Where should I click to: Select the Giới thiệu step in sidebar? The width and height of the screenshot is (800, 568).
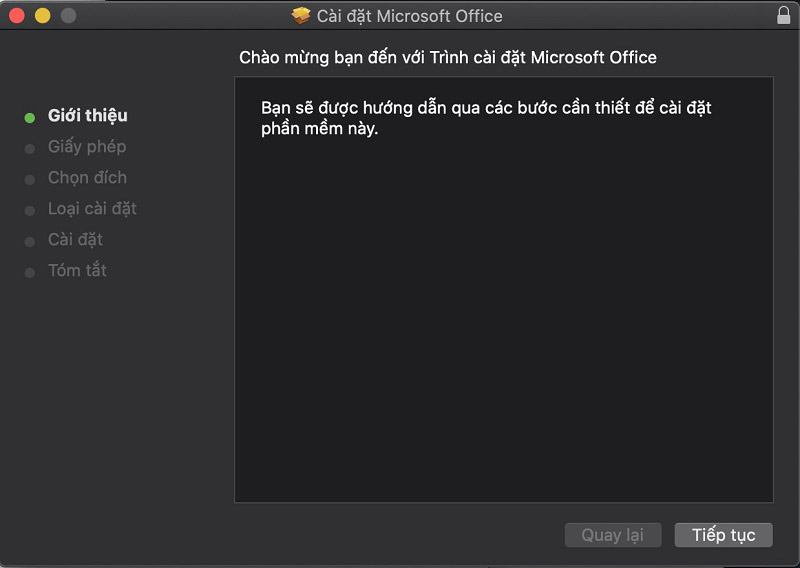tap(88, 116)
